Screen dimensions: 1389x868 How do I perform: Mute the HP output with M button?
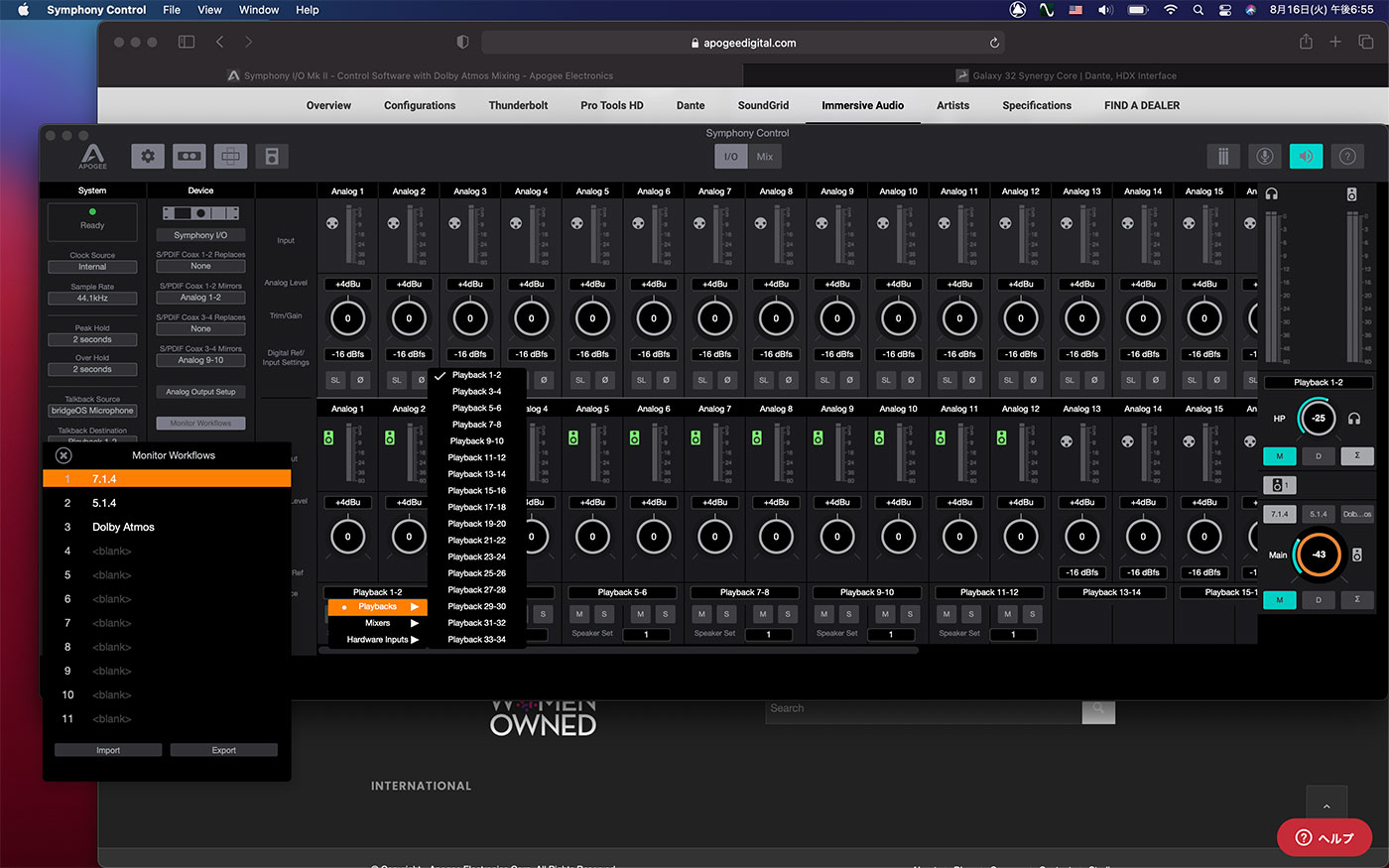1279,456
